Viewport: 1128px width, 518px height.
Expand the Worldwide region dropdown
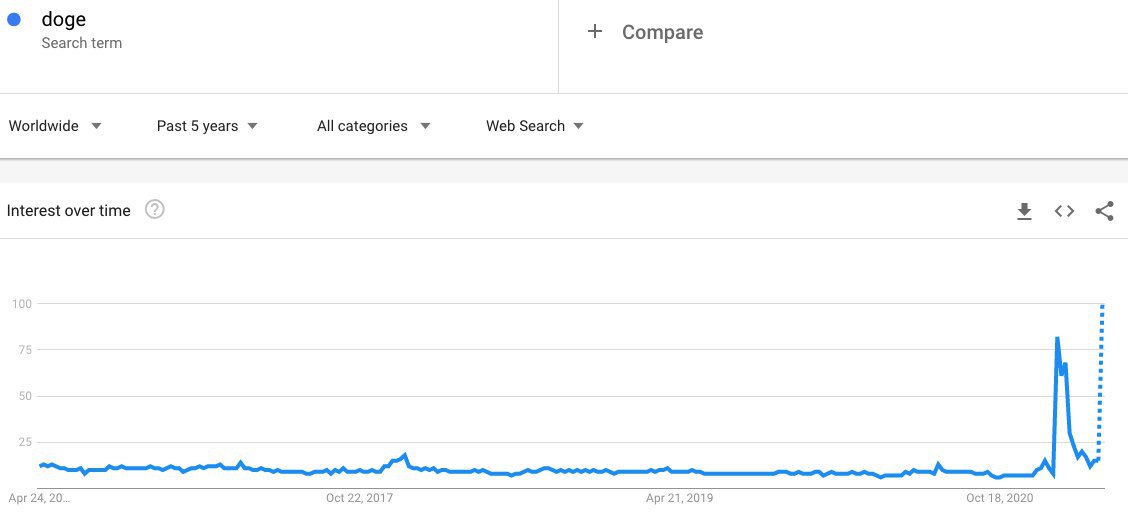[x=55, y=126]
